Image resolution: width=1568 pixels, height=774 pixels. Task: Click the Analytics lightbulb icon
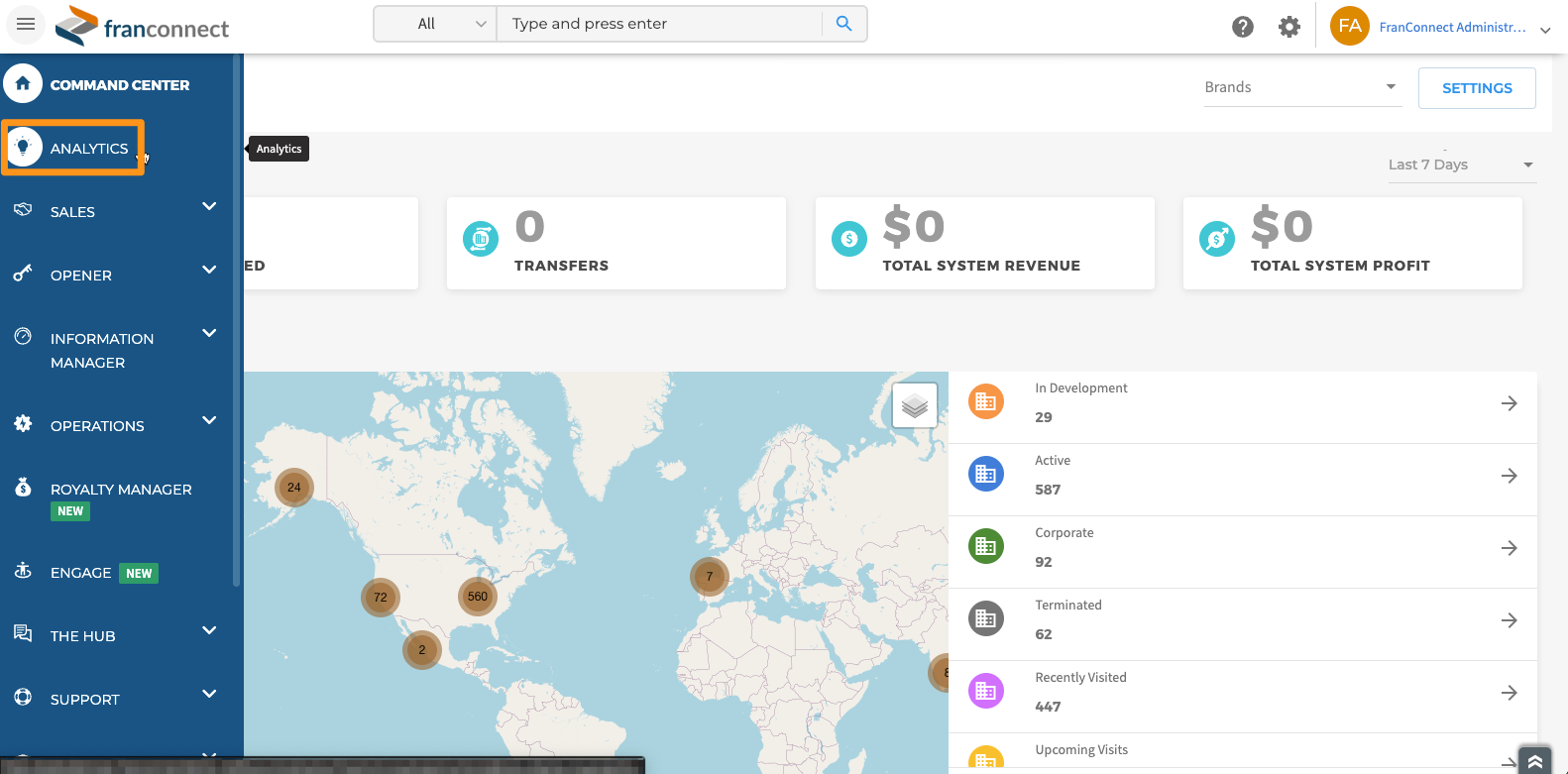[24, 147]
